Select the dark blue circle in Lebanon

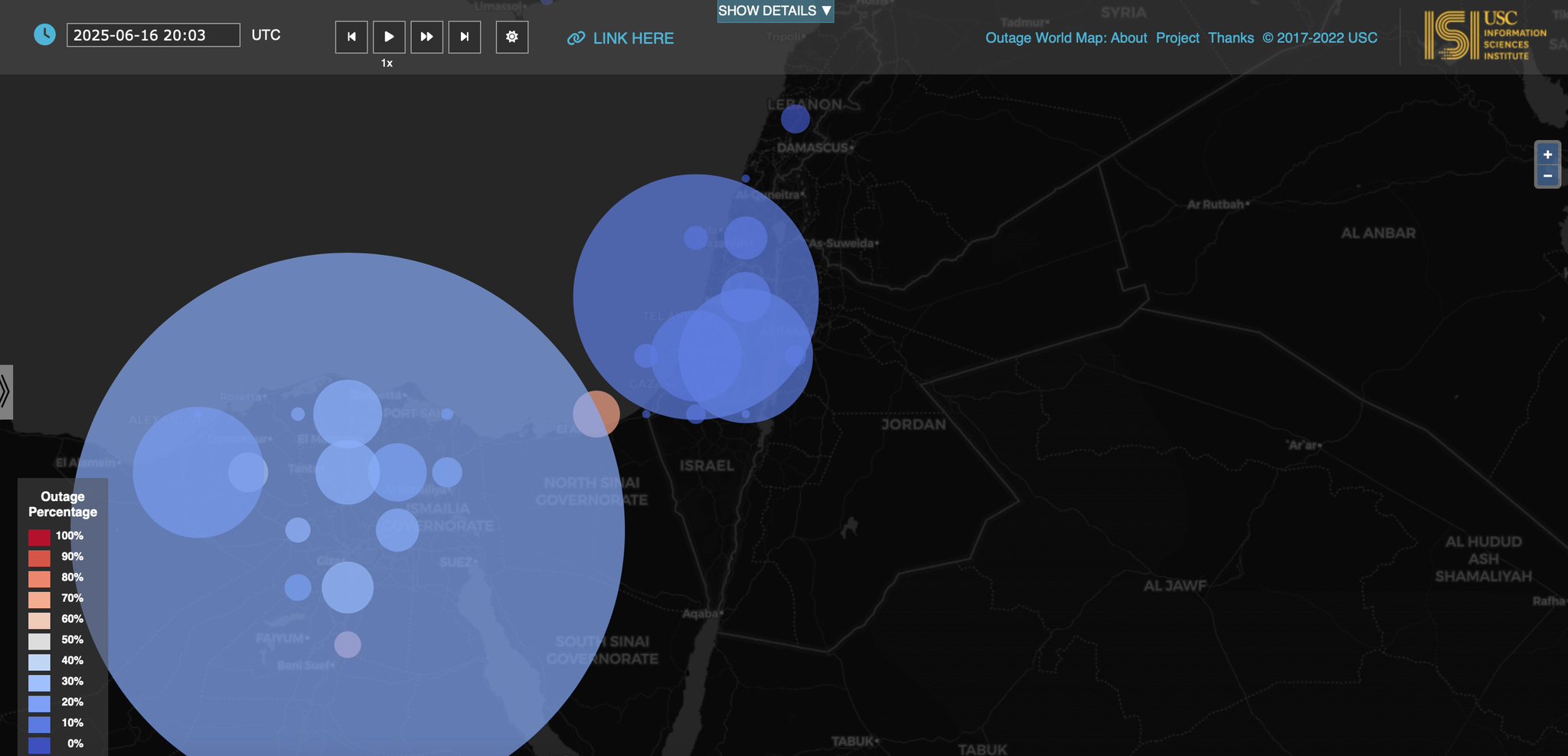[795, 119]
